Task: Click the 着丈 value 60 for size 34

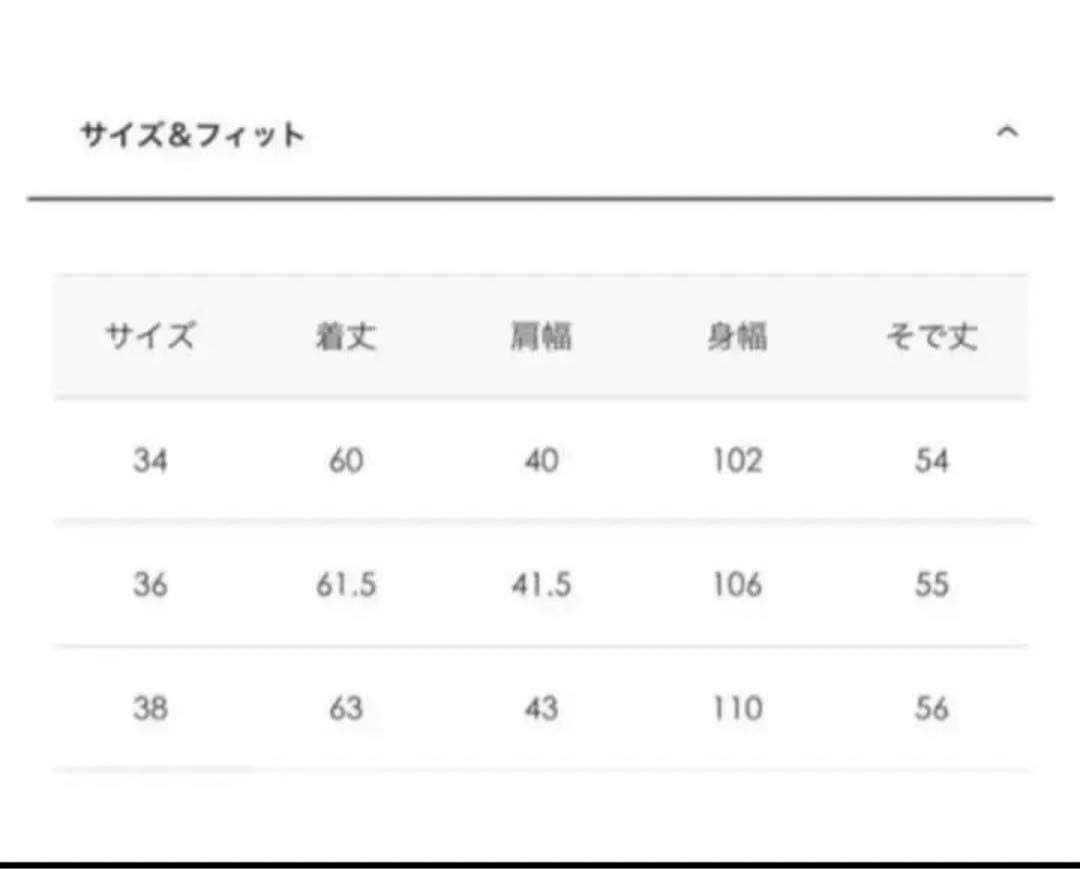Action: (x=345, y=461)
